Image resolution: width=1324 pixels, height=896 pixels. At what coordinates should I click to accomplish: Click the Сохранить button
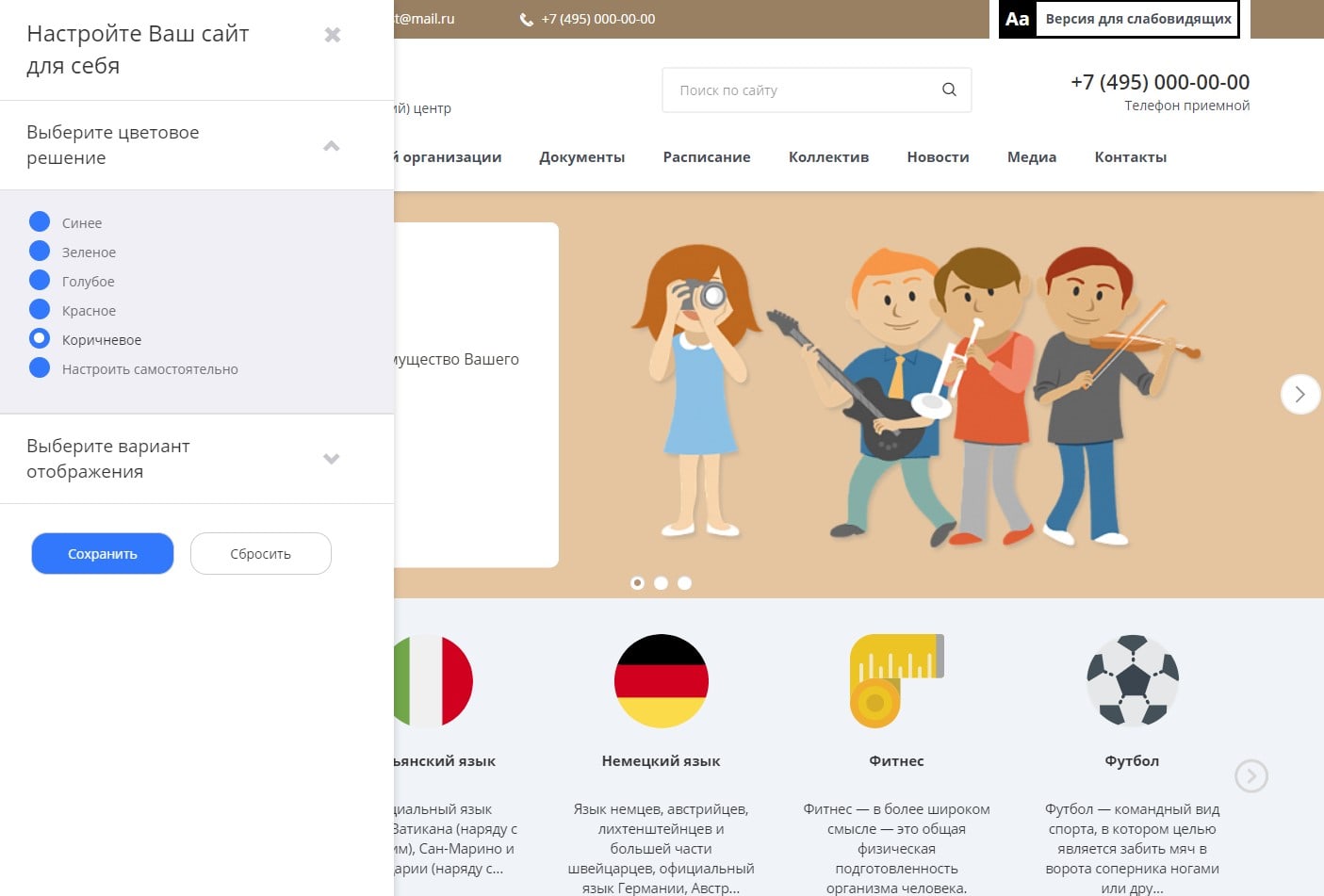pos(103,554)
